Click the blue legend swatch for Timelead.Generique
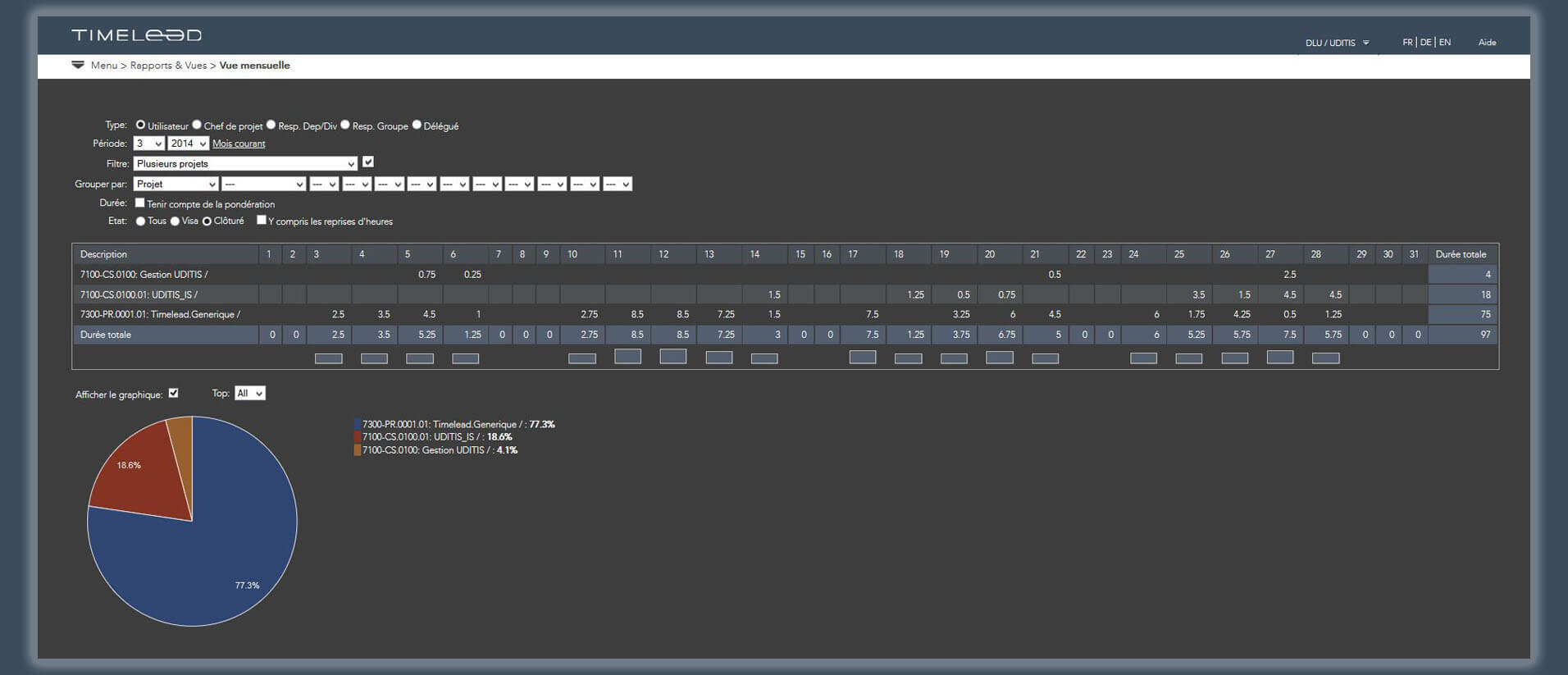Screen dimensions: 1568x675 358,424
